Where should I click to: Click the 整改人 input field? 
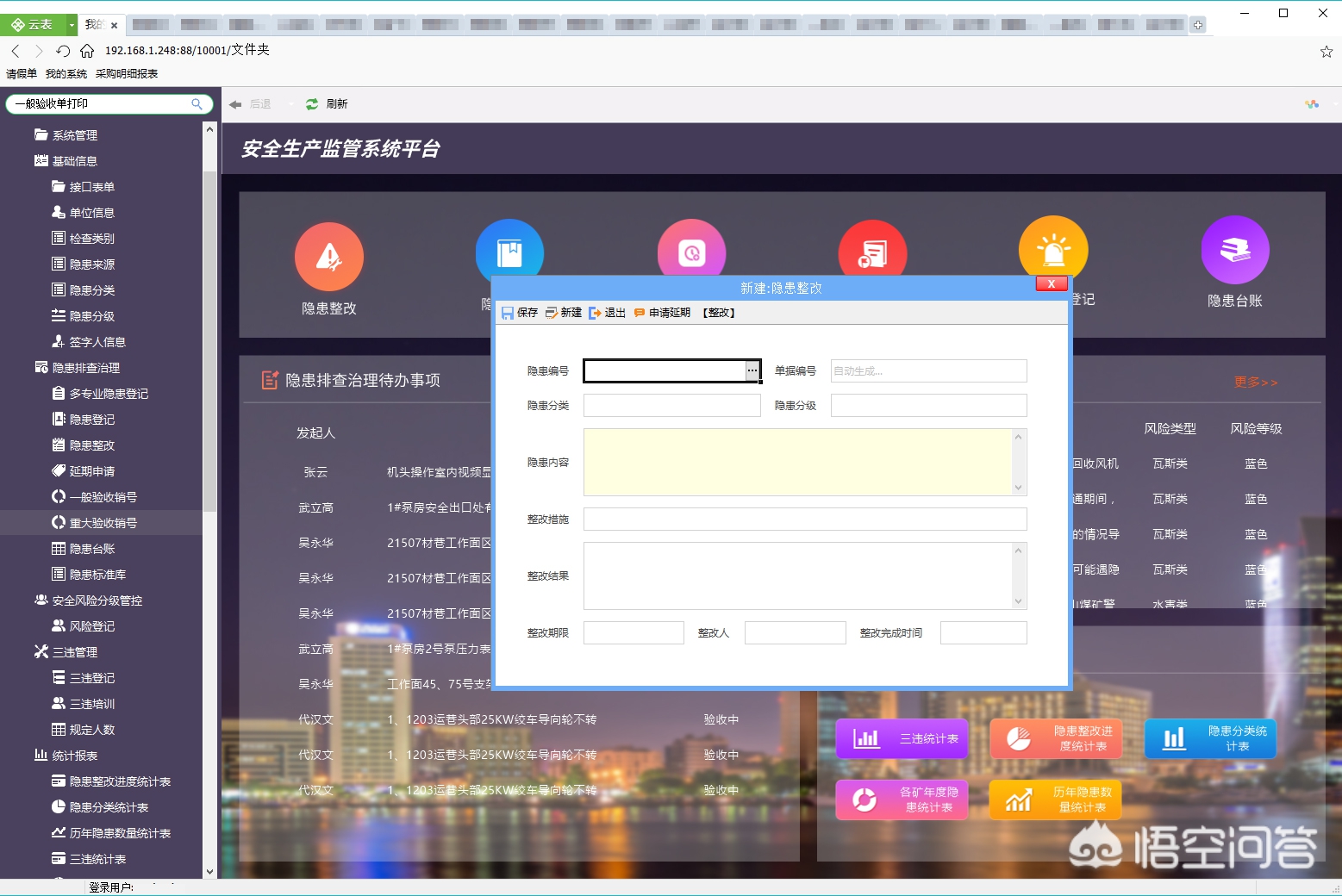(795, 632)
